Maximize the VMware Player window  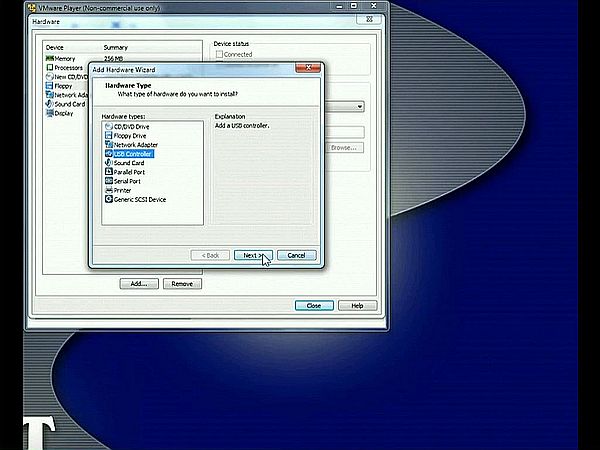(x=354, y=5)
